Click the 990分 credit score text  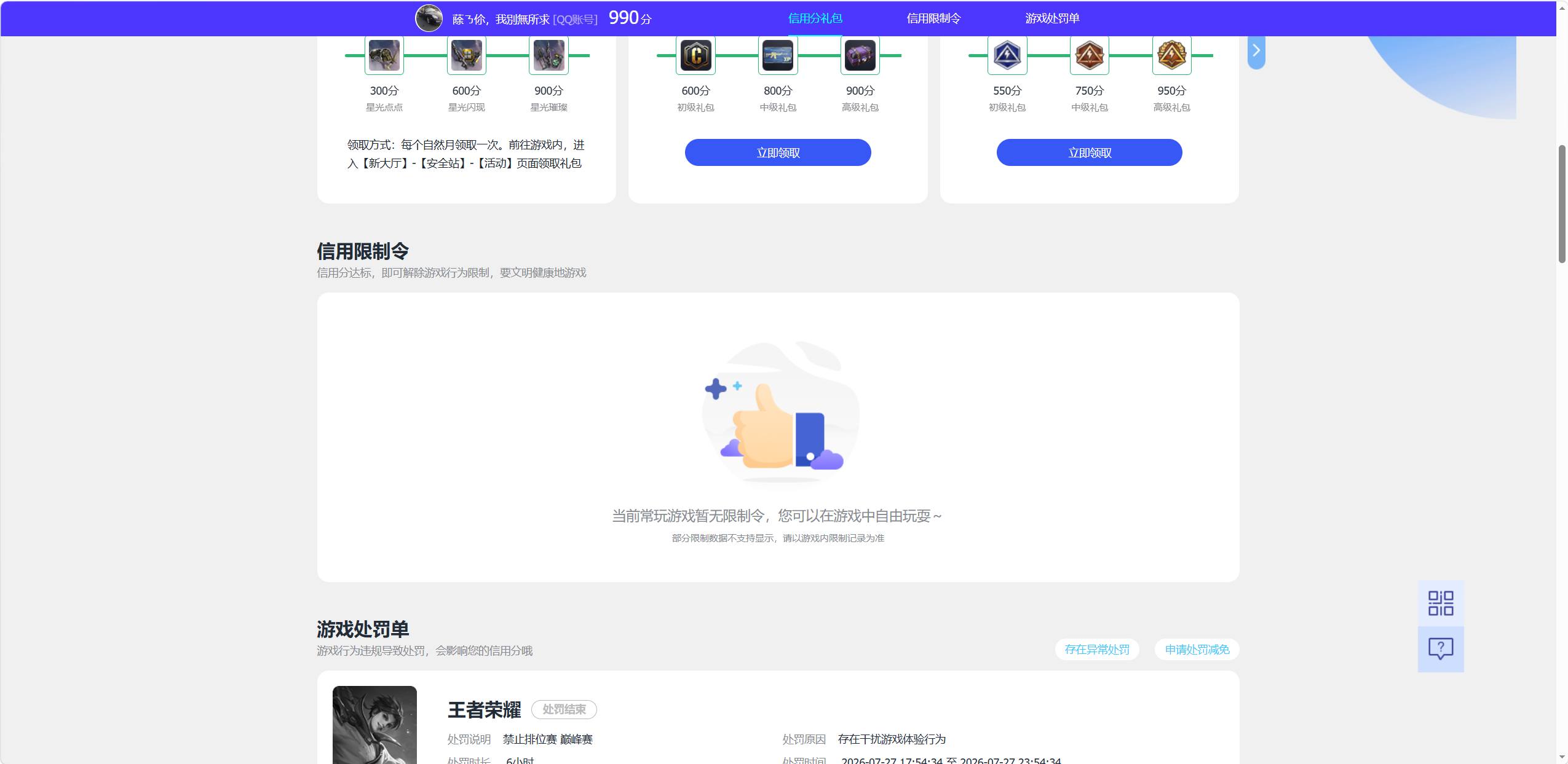tap(630, 18)
